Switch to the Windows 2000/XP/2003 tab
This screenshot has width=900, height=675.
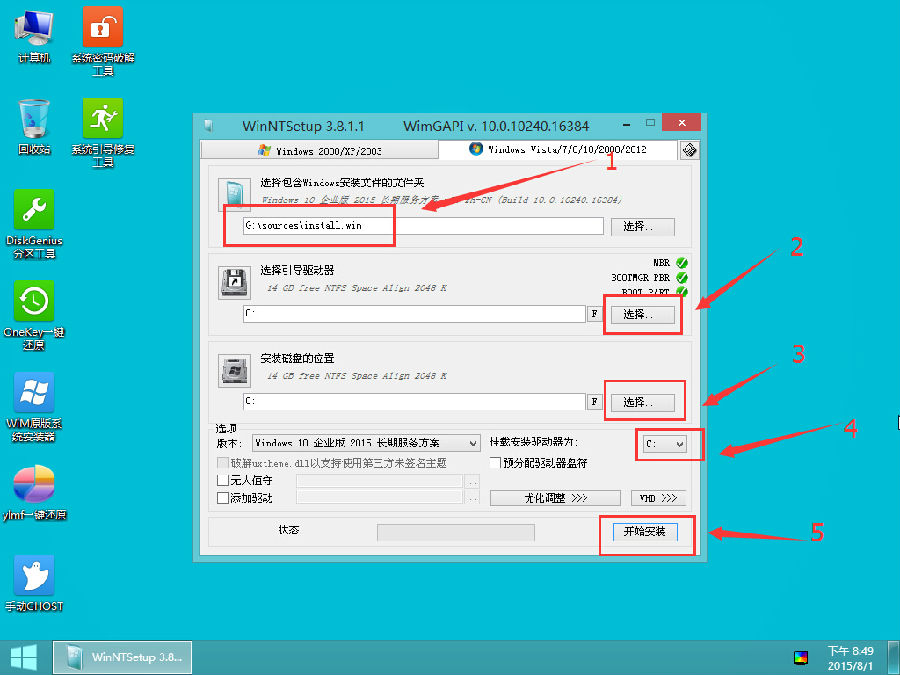(x=327, y=148)
